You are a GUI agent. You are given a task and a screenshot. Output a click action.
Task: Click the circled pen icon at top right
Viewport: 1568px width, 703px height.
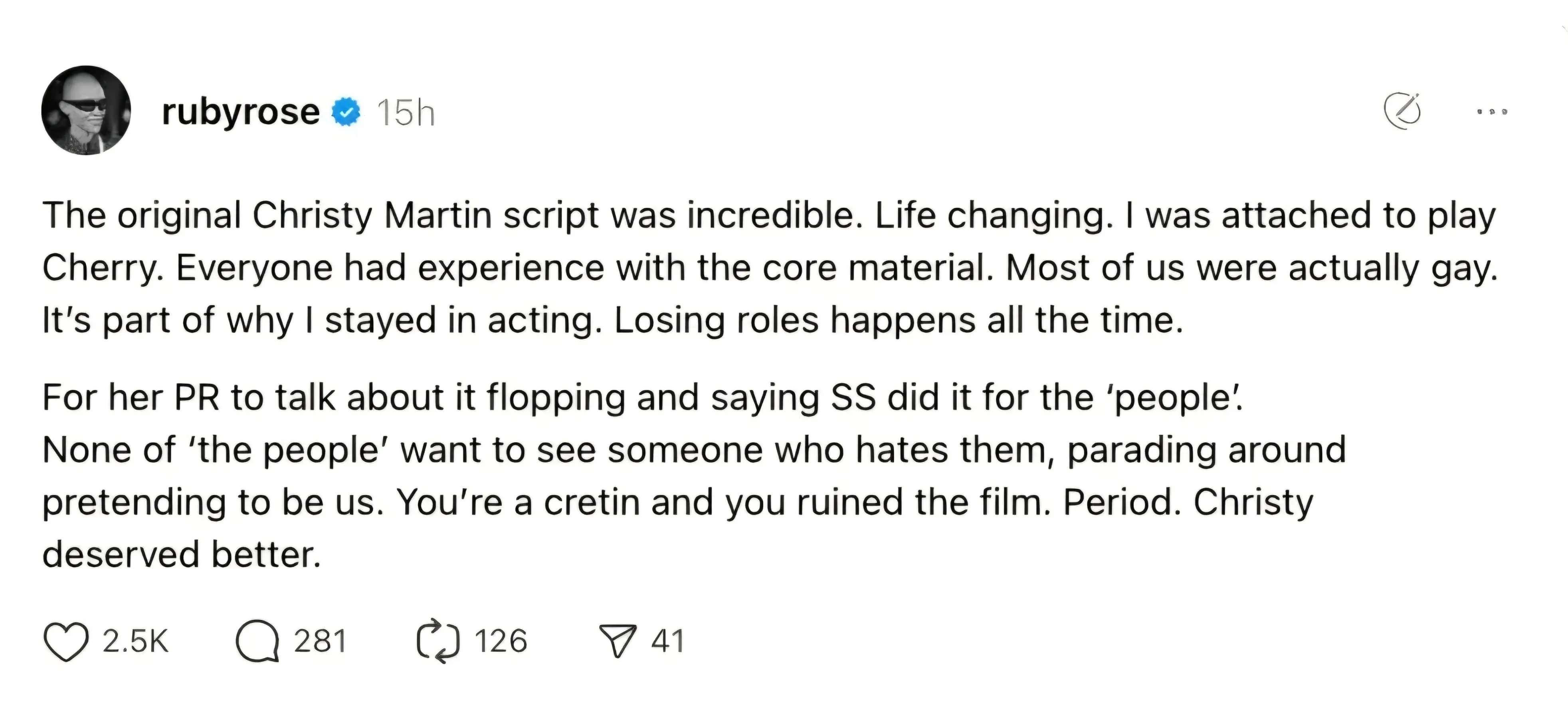(x=1402, y=111)
